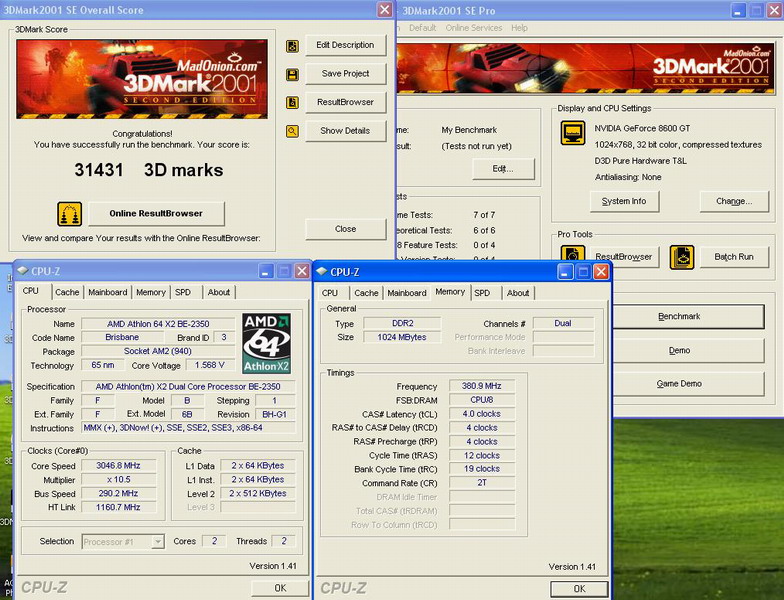This screenshot has height=600, width=784.
Task: Switch to Cache tab in left CPU-Z
Action: click(x=67, y=292)
